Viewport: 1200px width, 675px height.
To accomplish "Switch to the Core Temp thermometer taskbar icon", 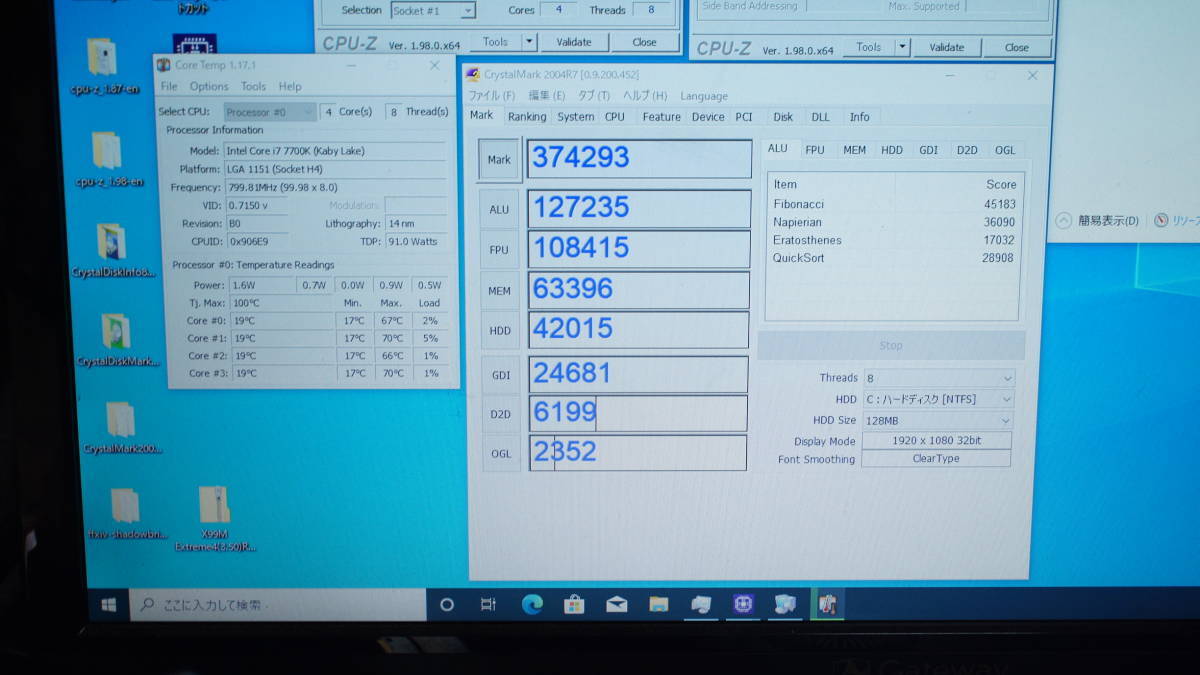I will [827, 605].
